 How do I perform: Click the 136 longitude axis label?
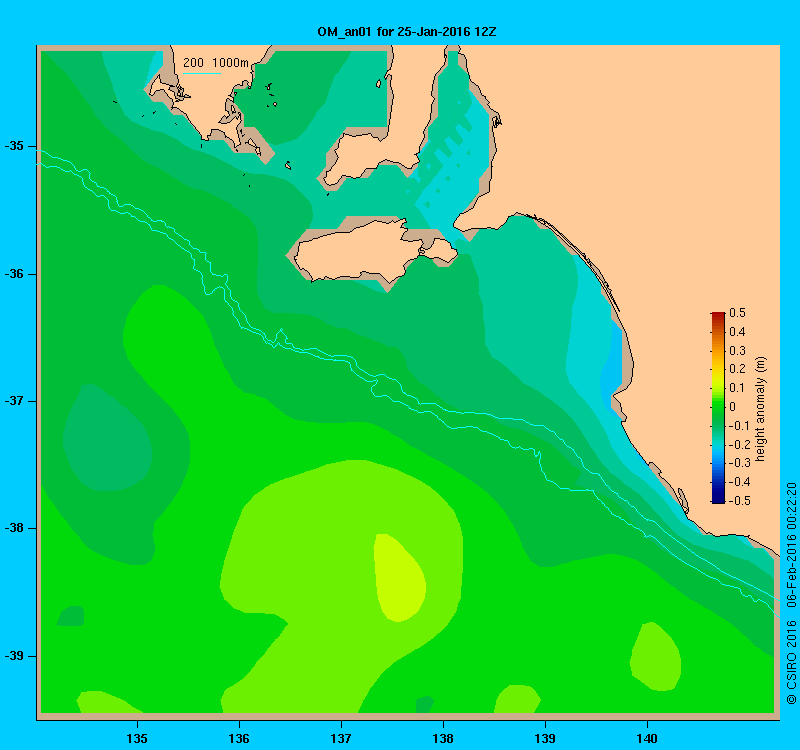click(239, 738)
